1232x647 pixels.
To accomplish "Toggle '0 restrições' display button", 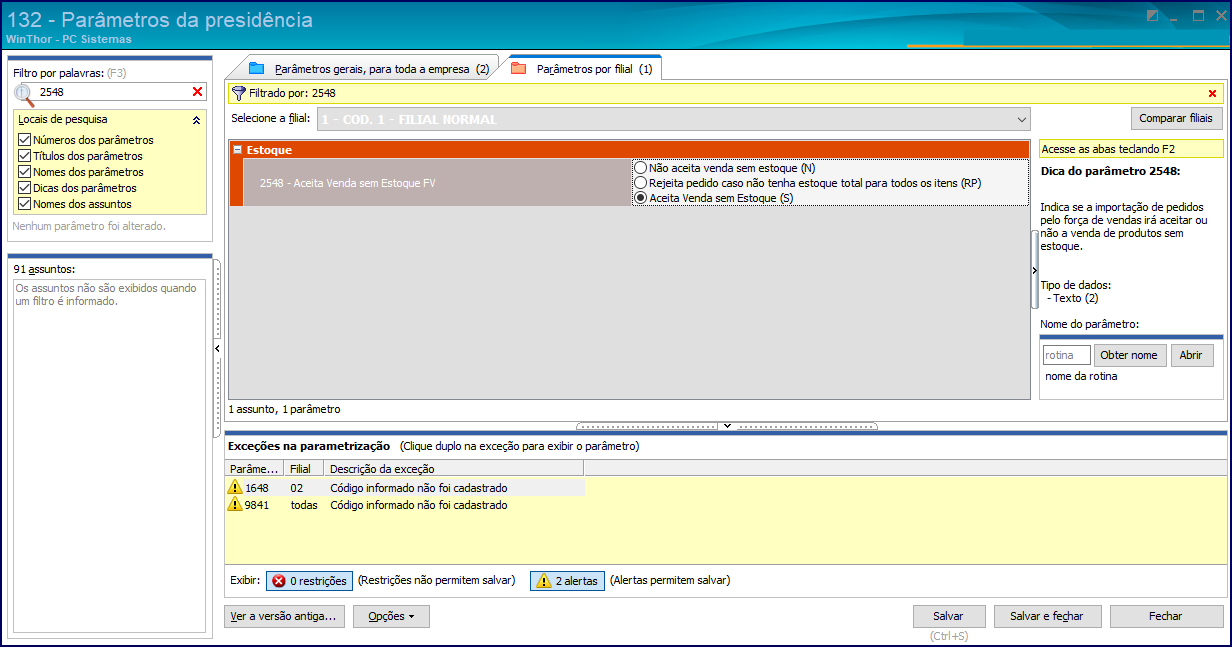I will [309, 581].
